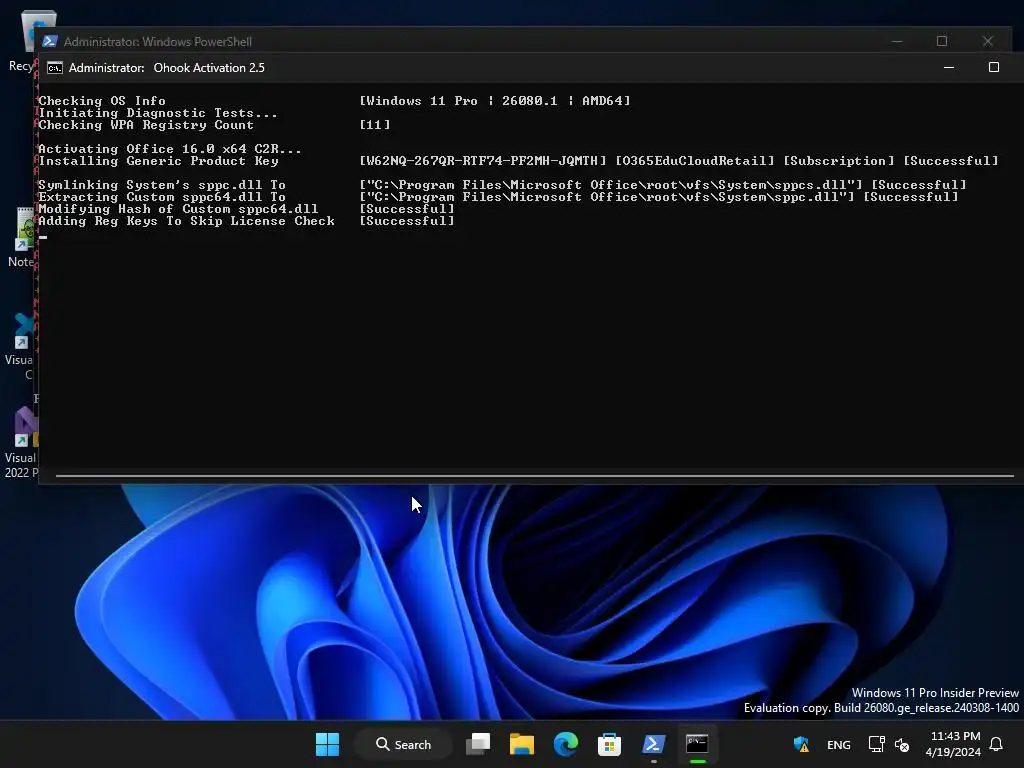Click "Adding Reg Keys To Skip License Check"

pos(186,221)
